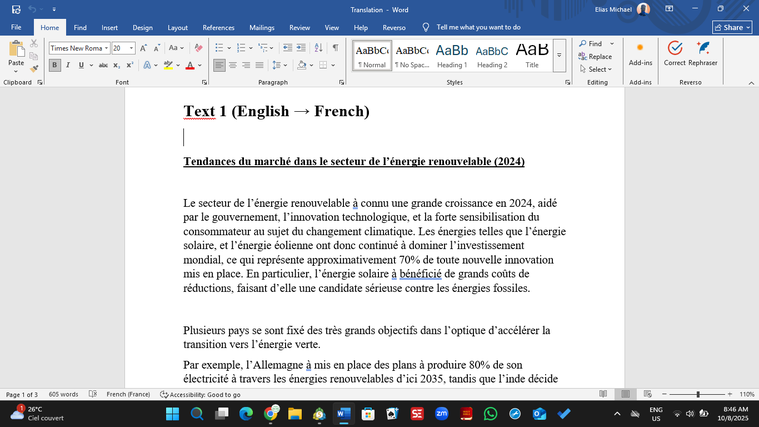The height and width of the screenshot is (427, 759).
Task: Toggle Show/Hide paragraph marks
Action: (x=335, y=47)
